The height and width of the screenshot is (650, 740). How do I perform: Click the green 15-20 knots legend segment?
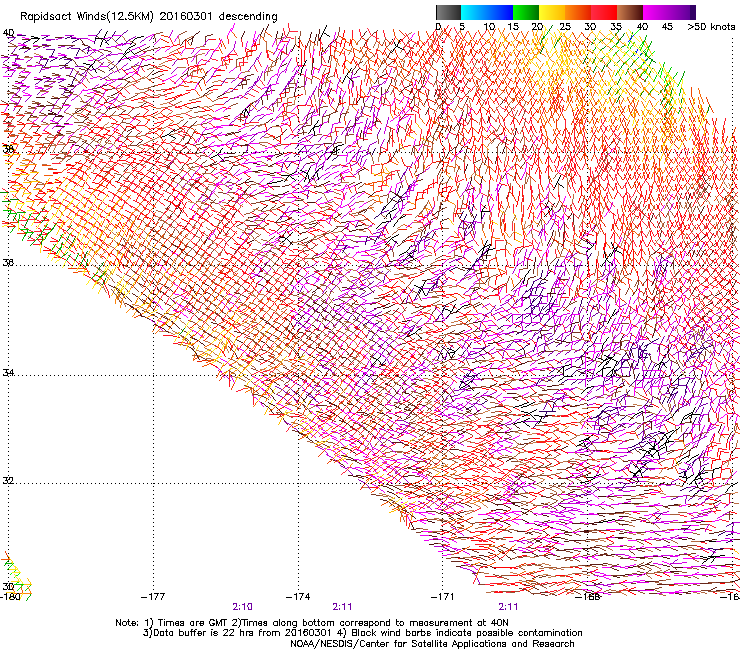point(526,12)
